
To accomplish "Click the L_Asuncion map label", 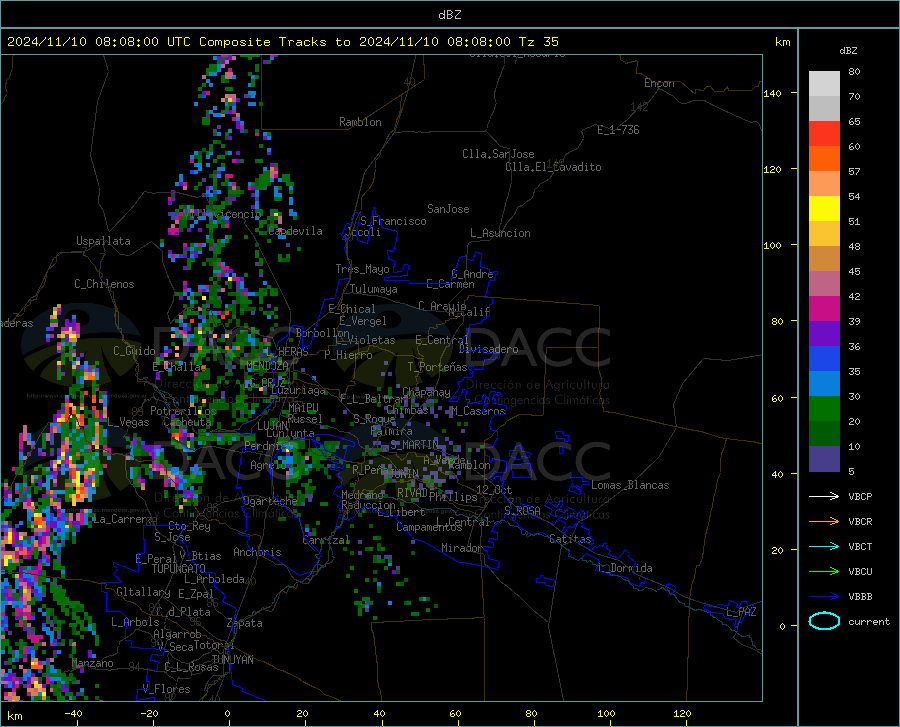I will (500, 233).
